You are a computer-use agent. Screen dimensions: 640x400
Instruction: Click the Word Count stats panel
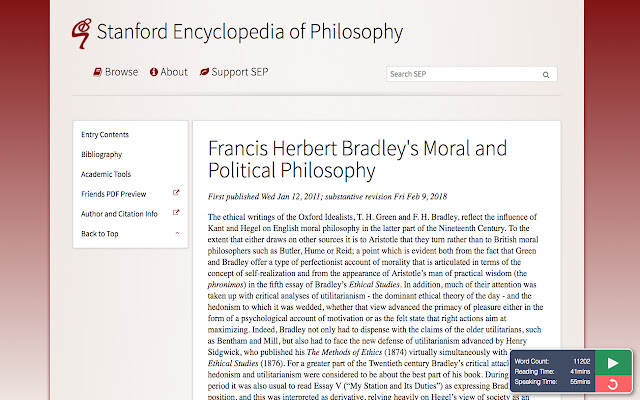pyautogui.click(x=552, y=371)
